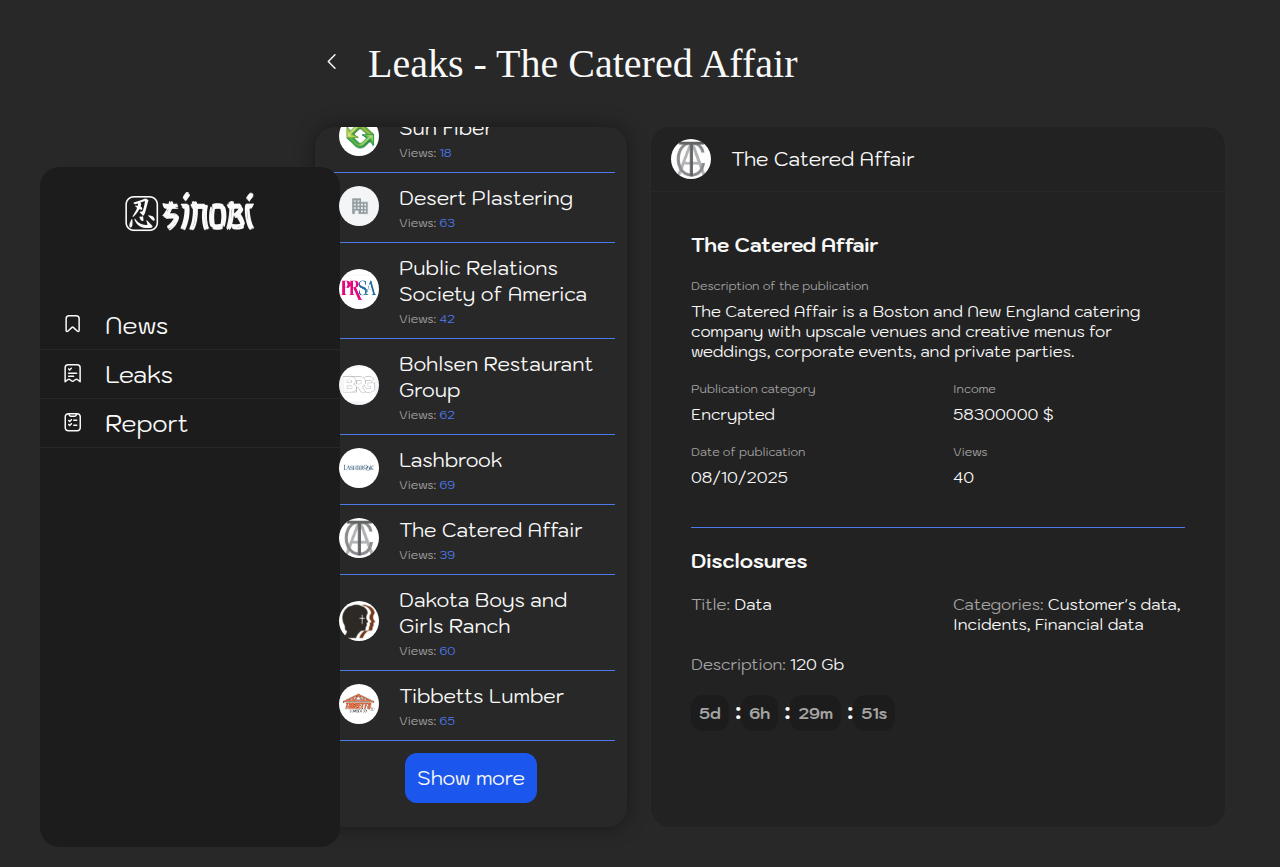Select the Public Relations Society of America entry
Viewport: 1280px width, 867px height.
click(x=492, y=281)
